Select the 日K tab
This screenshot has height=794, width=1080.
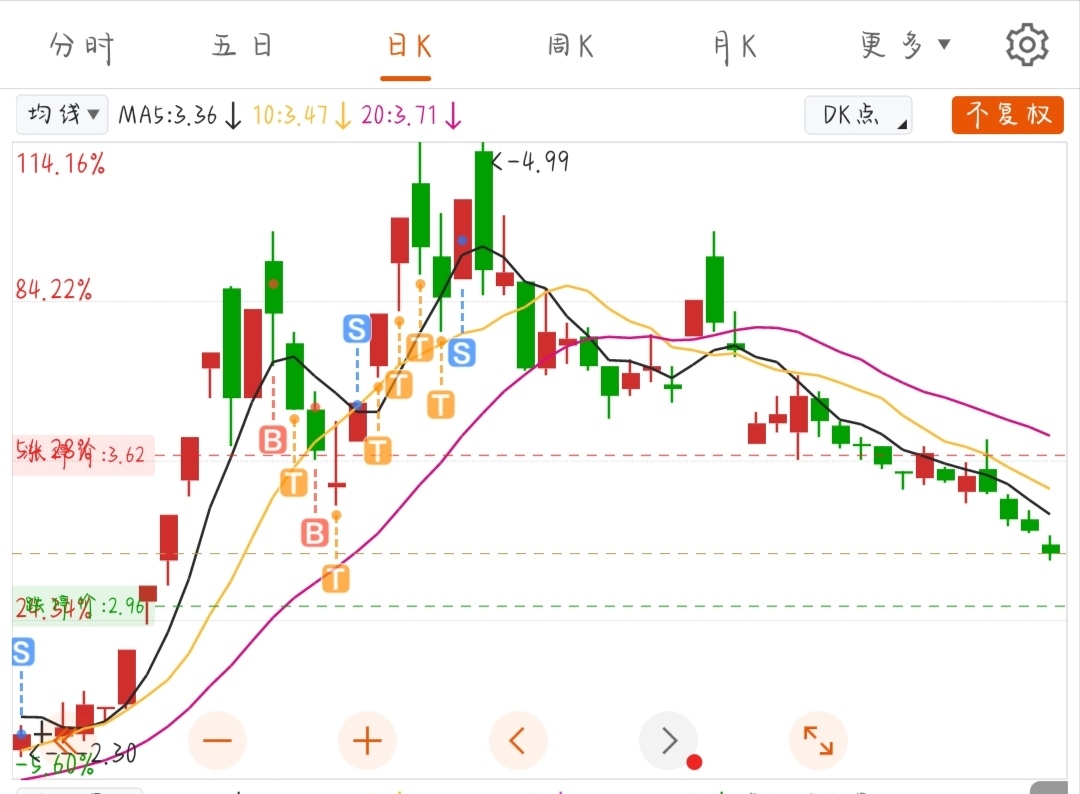pyautogui.click(x=409, y=47)
